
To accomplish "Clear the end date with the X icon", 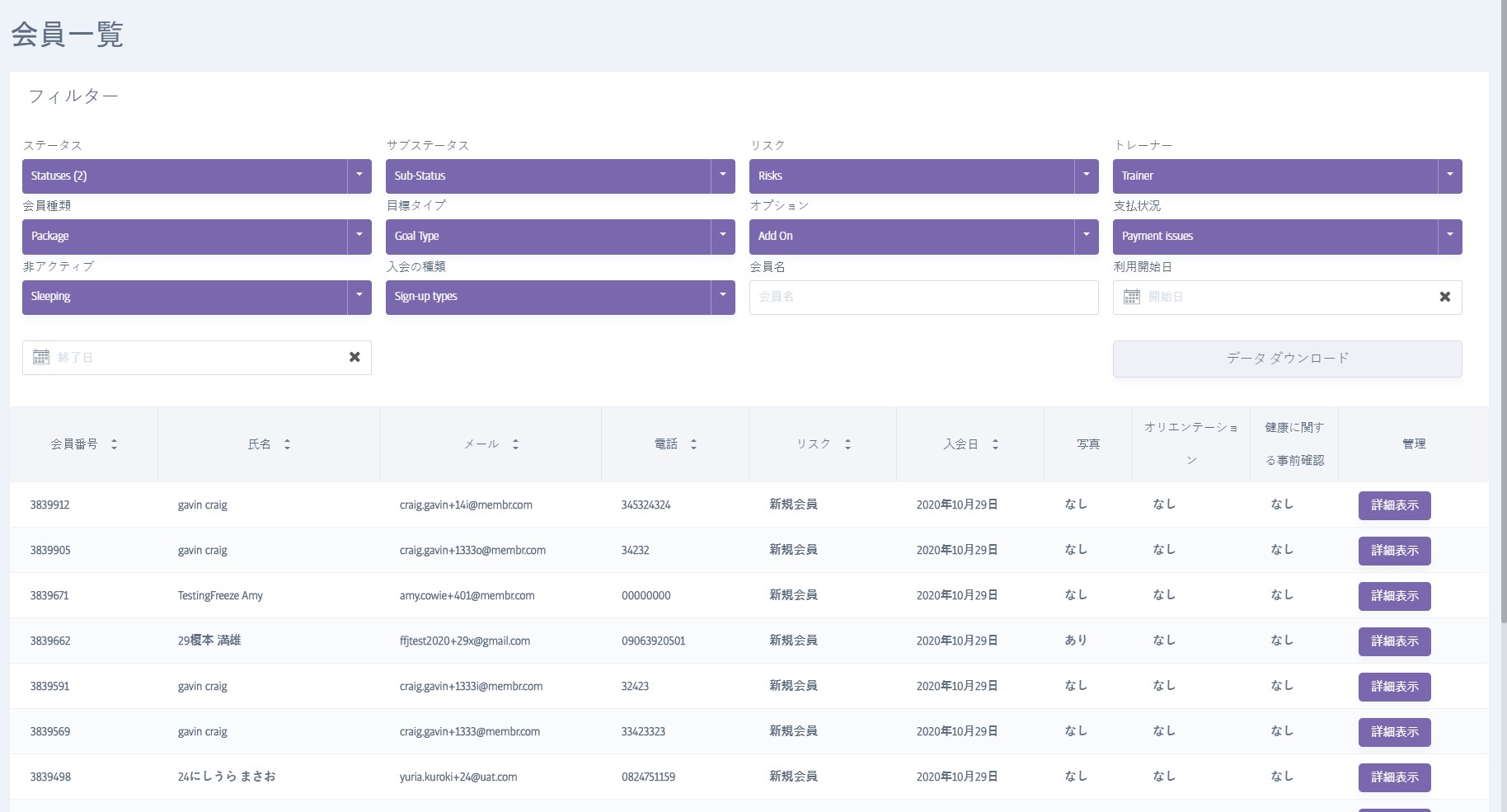I will point(354,357).
